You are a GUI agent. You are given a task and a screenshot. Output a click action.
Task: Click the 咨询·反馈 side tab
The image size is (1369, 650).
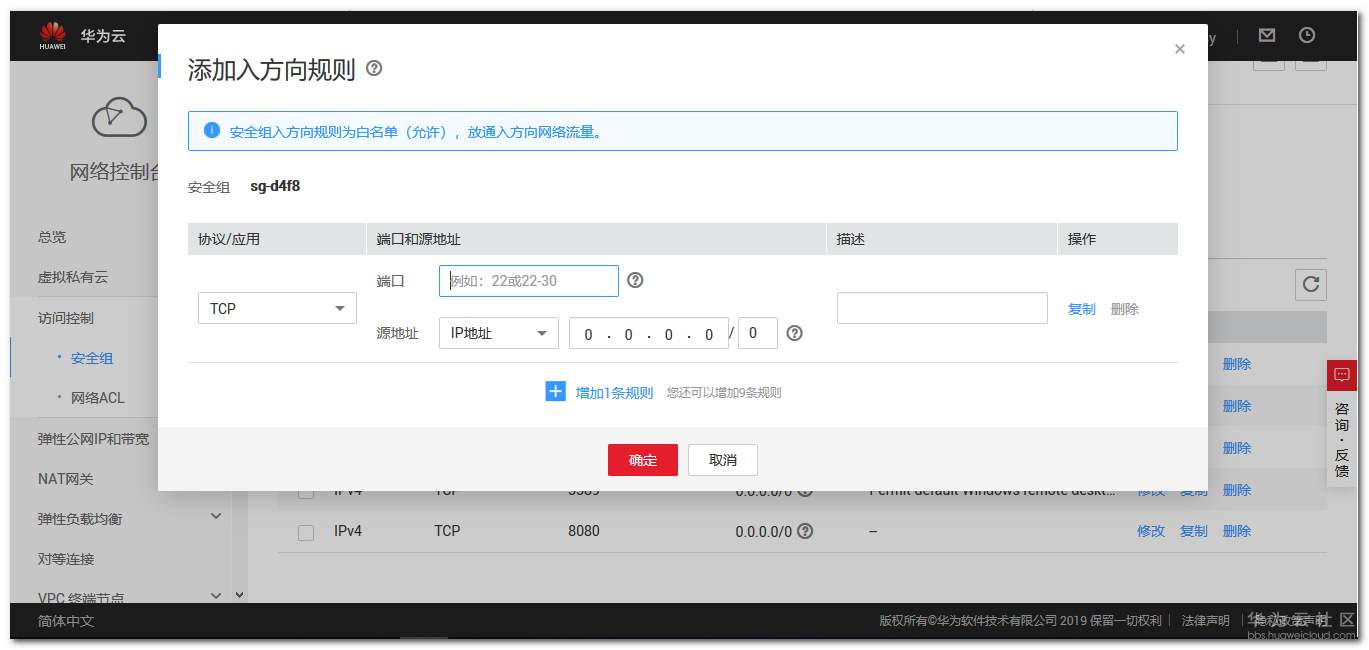[1342, 439]
